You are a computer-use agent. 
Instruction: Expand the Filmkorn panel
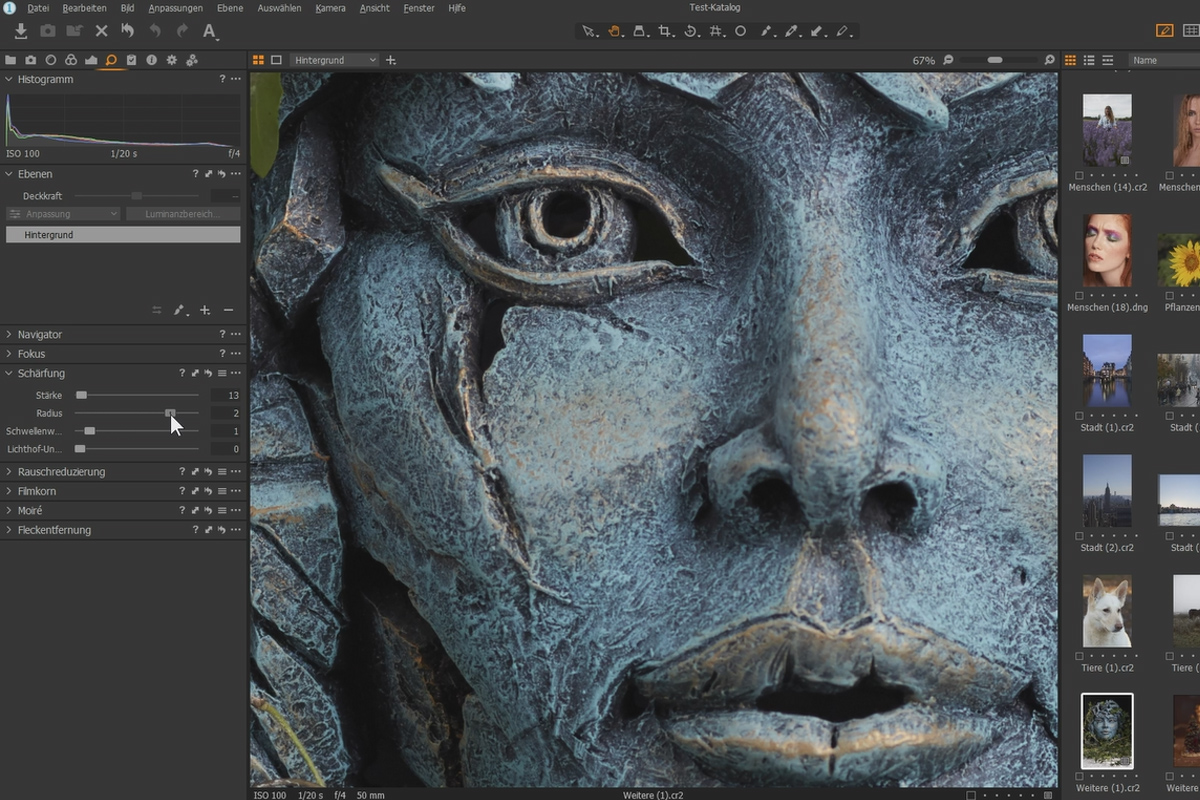tap(9, 491)
